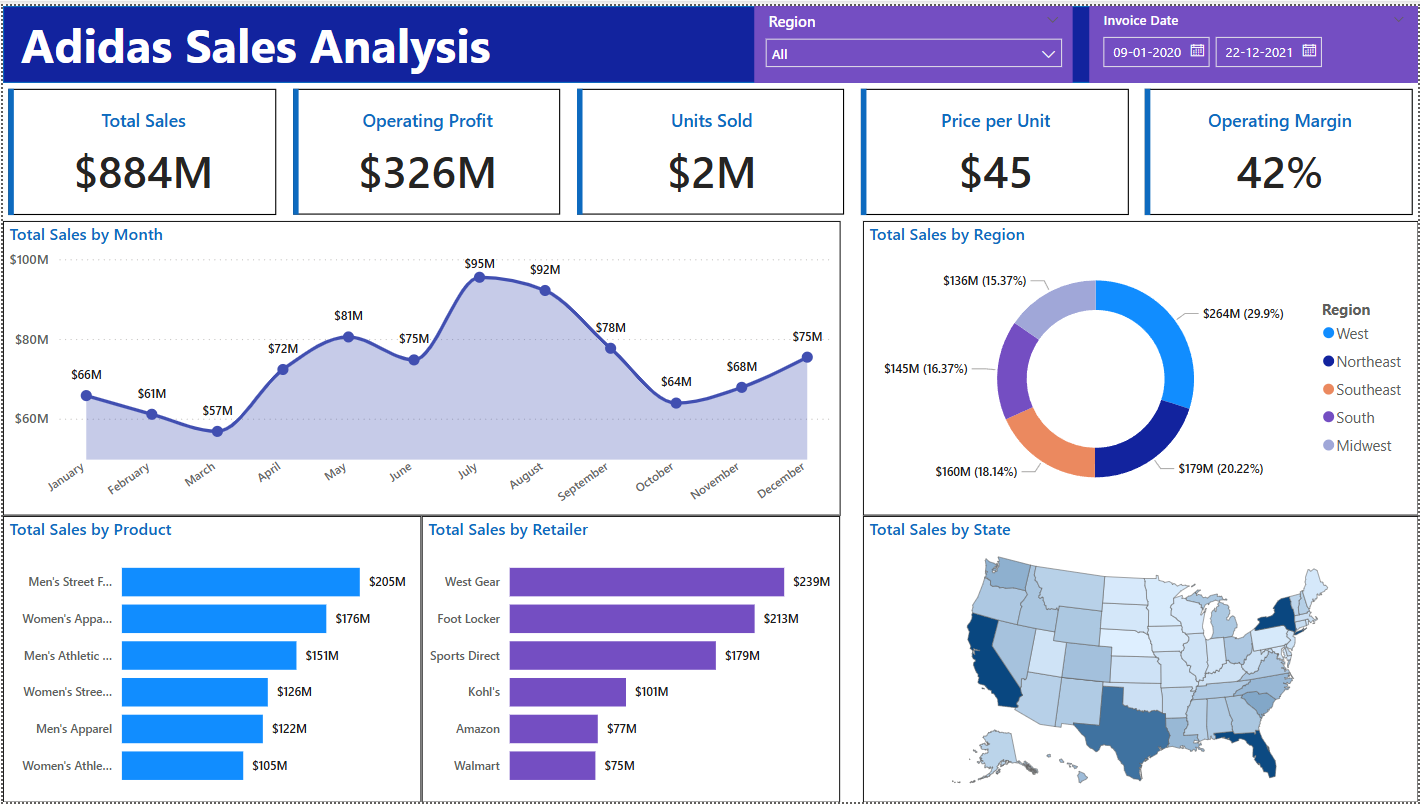Image resolution: width=1420 pixels, height=807 pixels.
Task: Click the January data point on line chart
Action: click(x=86, y=396)
